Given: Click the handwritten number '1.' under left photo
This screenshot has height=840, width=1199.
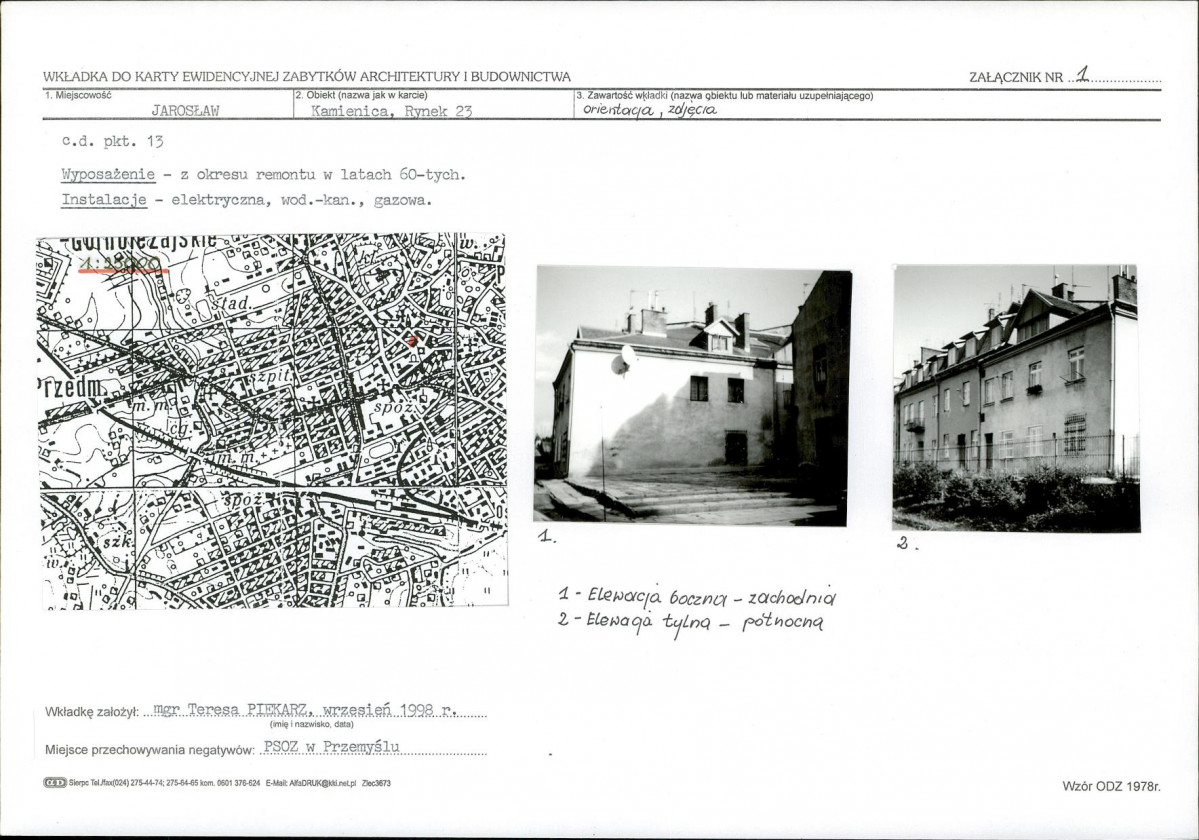Looking at the screenshot, I should pos(547,537).
